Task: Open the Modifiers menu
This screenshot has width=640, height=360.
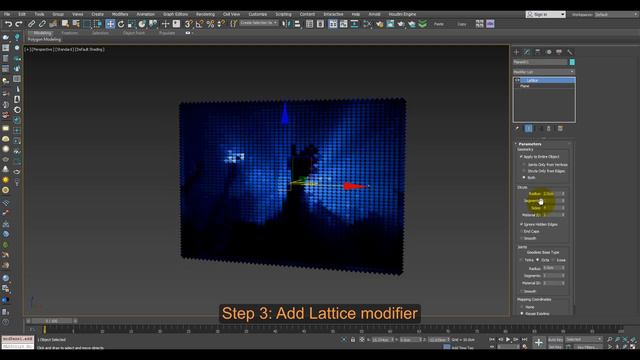Action: point(120,14)
